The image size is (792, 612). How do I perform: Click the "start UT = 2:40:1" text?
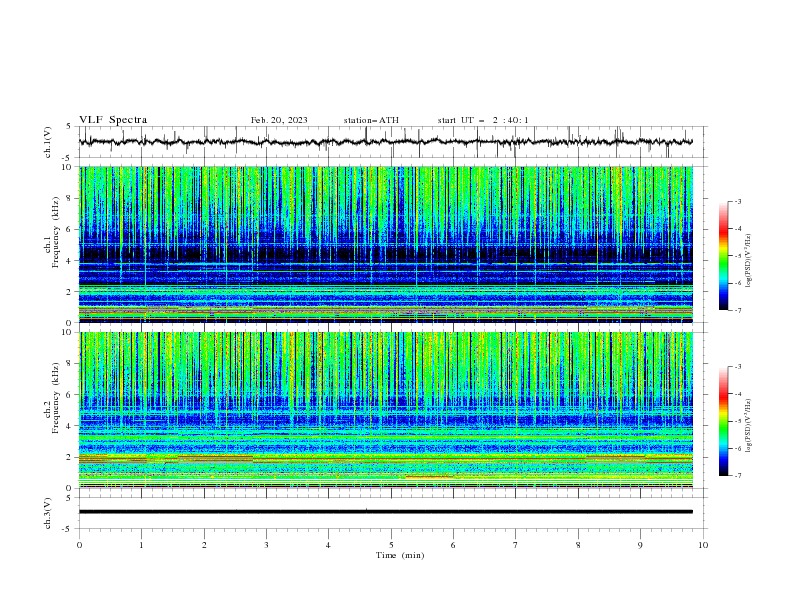pyautogui.click(x=483, y=120)
